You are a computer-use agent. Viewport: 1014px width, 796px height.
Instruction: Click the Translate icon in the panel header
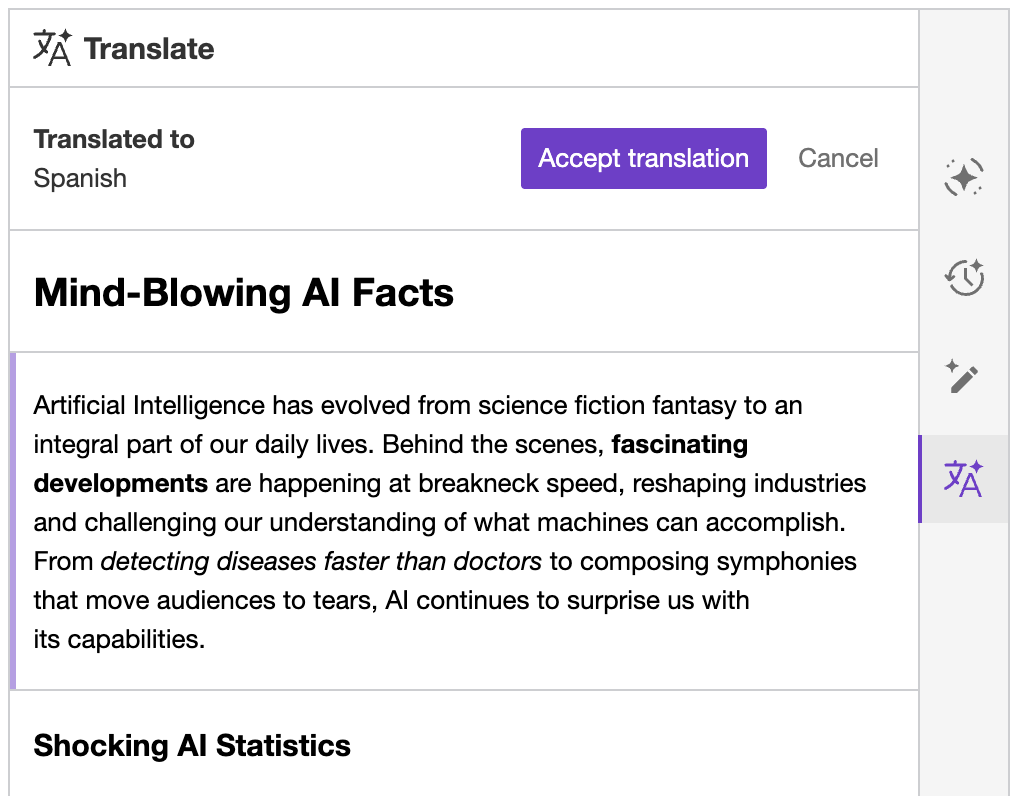click(x=50, y=47)
